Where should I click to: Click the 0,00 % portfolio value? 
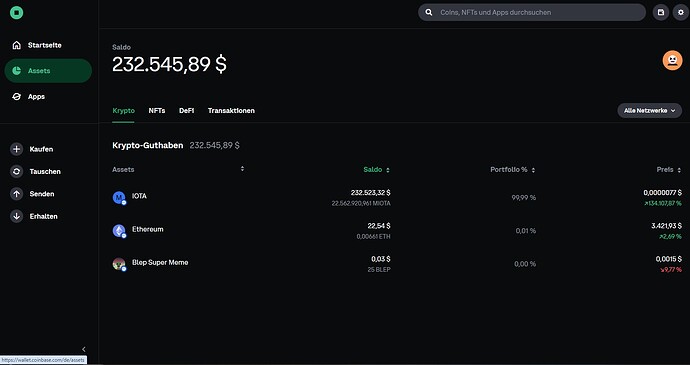[x=525, y=264]
